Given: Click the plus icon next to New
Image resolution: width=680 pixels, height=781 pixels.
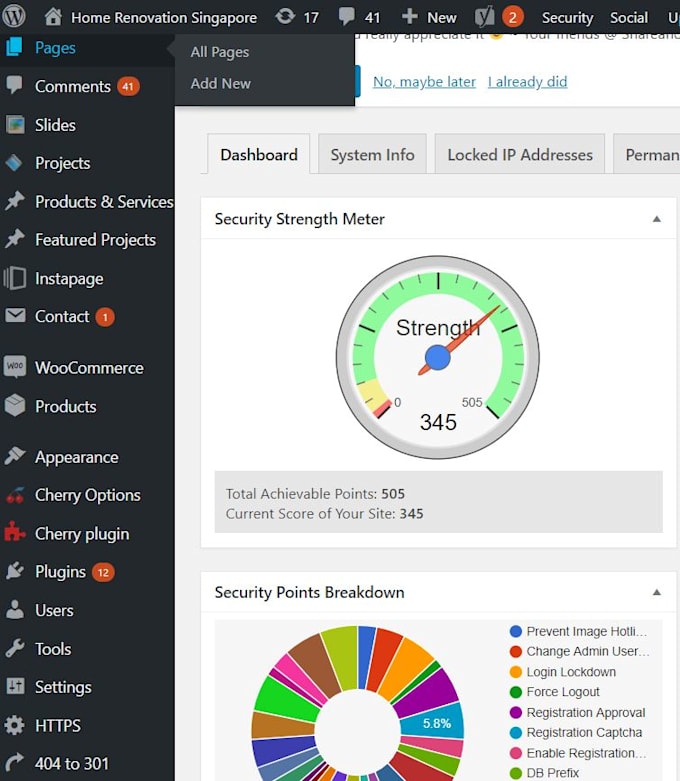Looking at the screenshot, I should point(409,17).
